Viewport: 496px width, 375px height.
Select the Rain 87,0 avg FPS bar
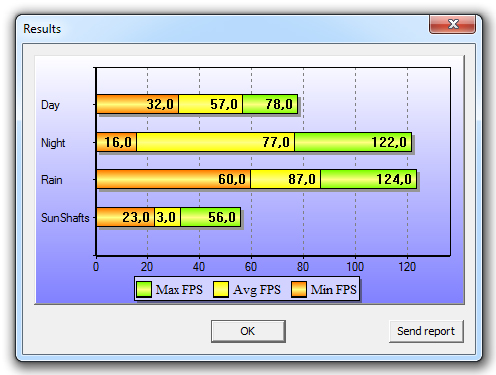coord(286,179)
